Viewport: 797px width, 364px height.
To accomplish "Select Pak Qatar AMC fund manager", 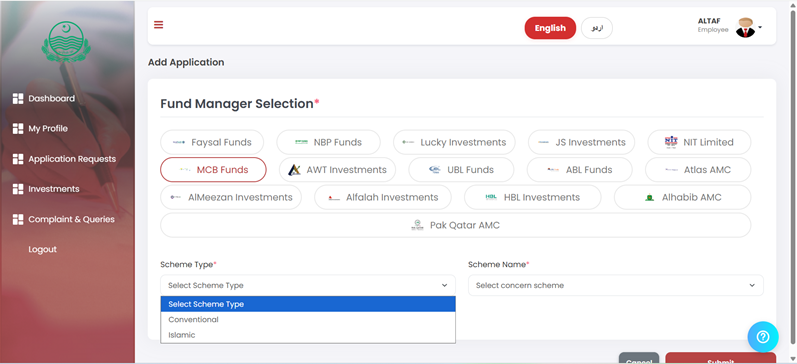I will click(455, 225).
